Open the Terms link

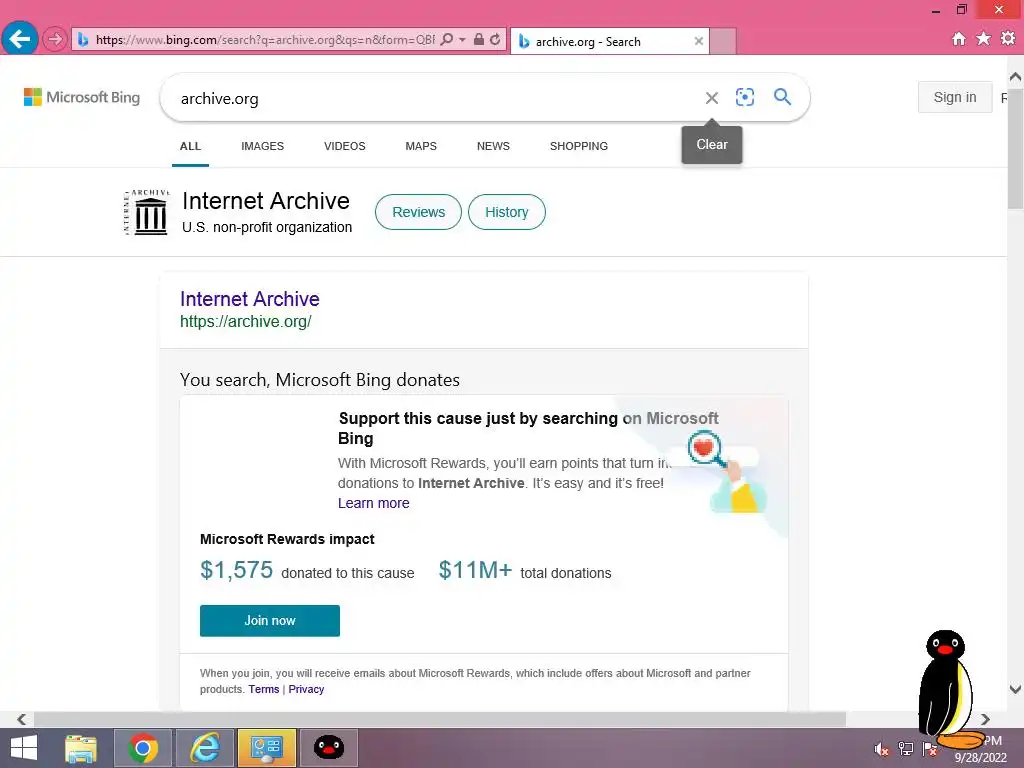coord(264,690)
